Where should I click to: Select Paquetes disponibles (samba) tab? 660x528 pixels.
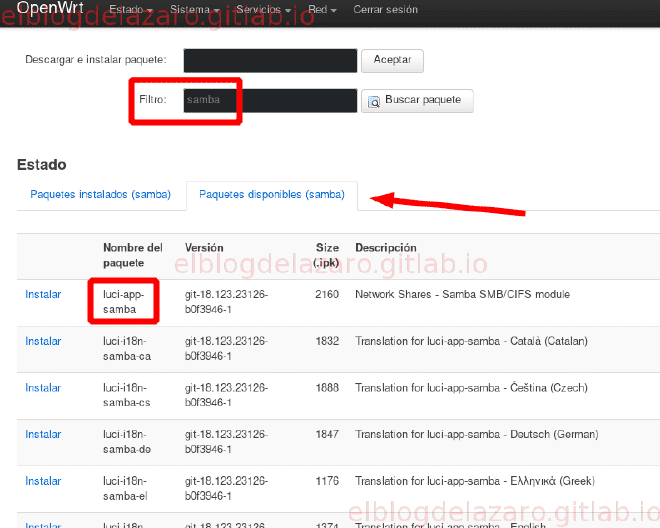click(272, 195)
